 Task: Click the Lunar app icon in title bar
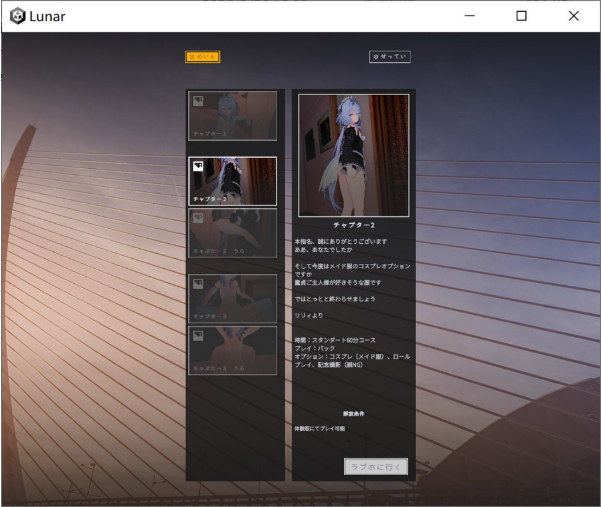click(x=18, y=16)
